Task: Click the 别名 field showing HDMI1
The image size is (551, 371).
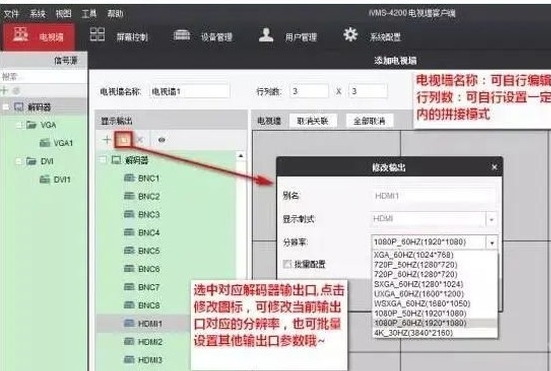Action: point(434,196)
